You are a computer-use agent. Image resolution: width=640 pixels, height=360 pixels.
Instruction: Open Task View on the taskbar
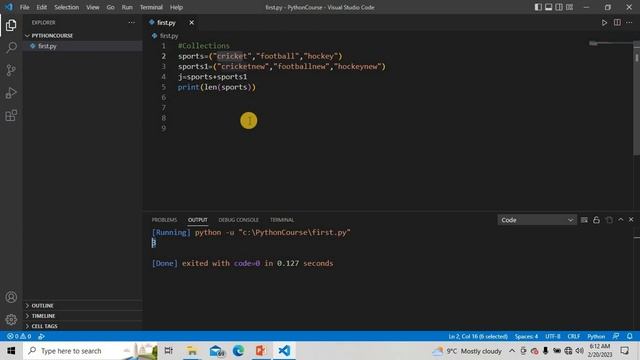(169, 351)
